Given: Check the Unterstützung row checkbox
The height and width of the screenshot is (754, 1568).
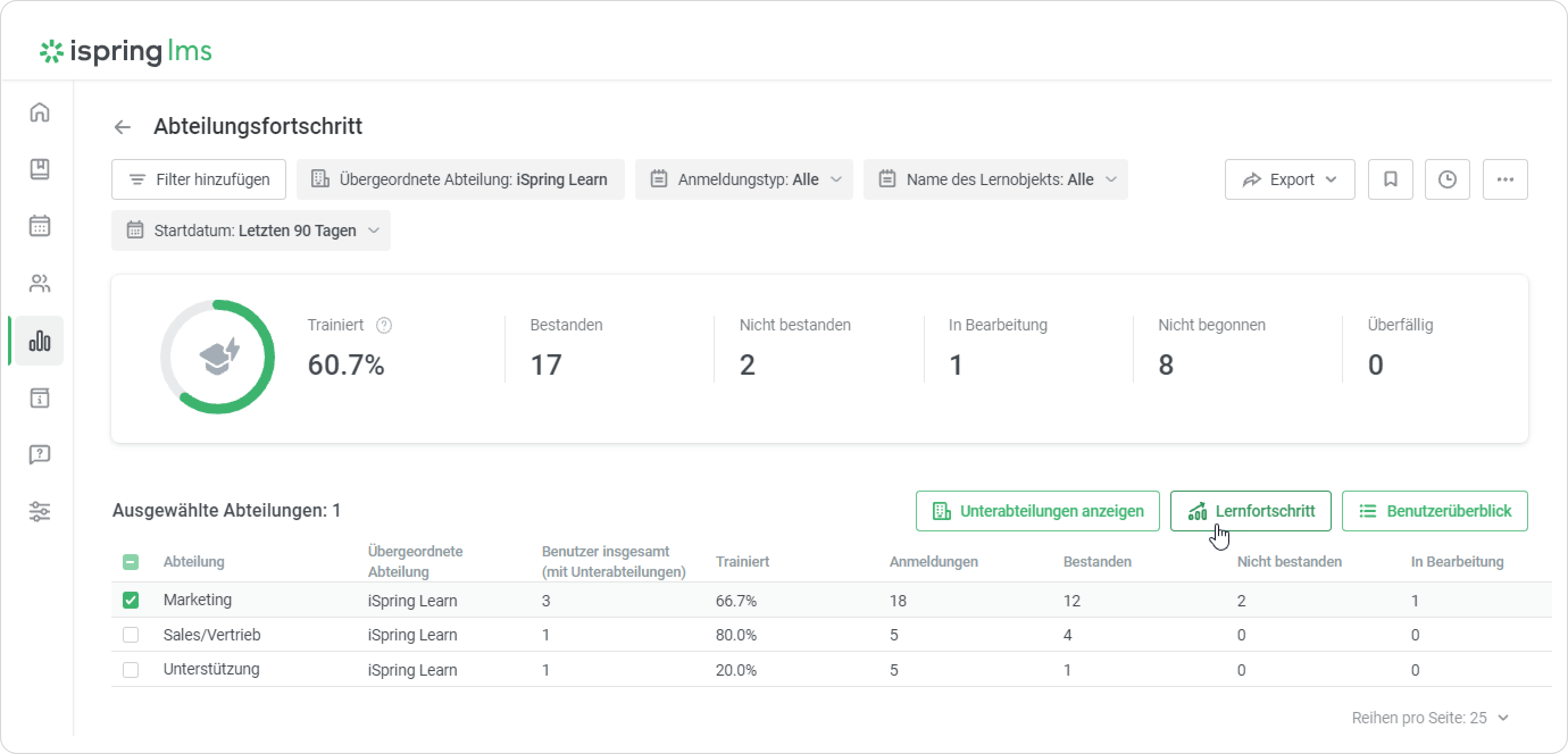Looking at the screenshot, I should click(130, 669).
